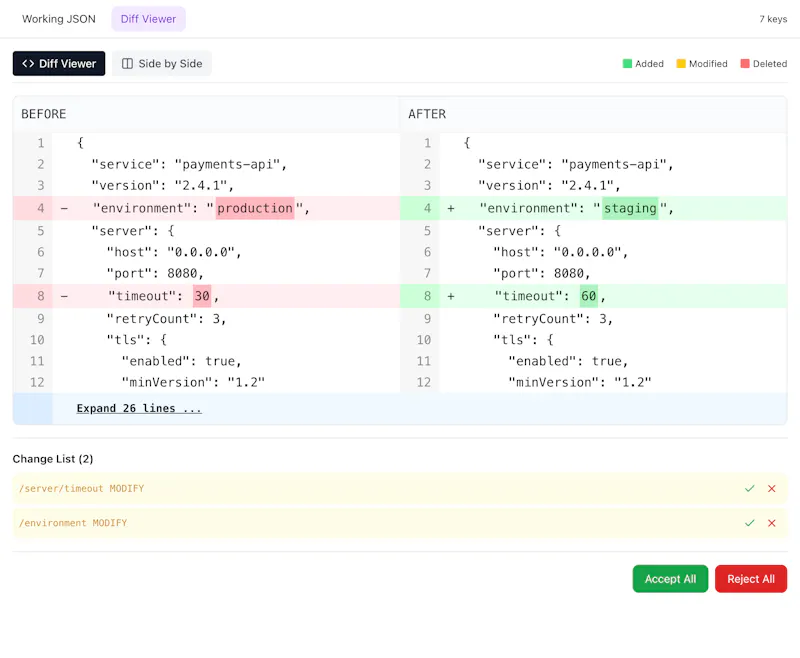Click "tls": { line in BEFORE pane
The height and width of the screenshot is (658, 800).
pos(137,340)
